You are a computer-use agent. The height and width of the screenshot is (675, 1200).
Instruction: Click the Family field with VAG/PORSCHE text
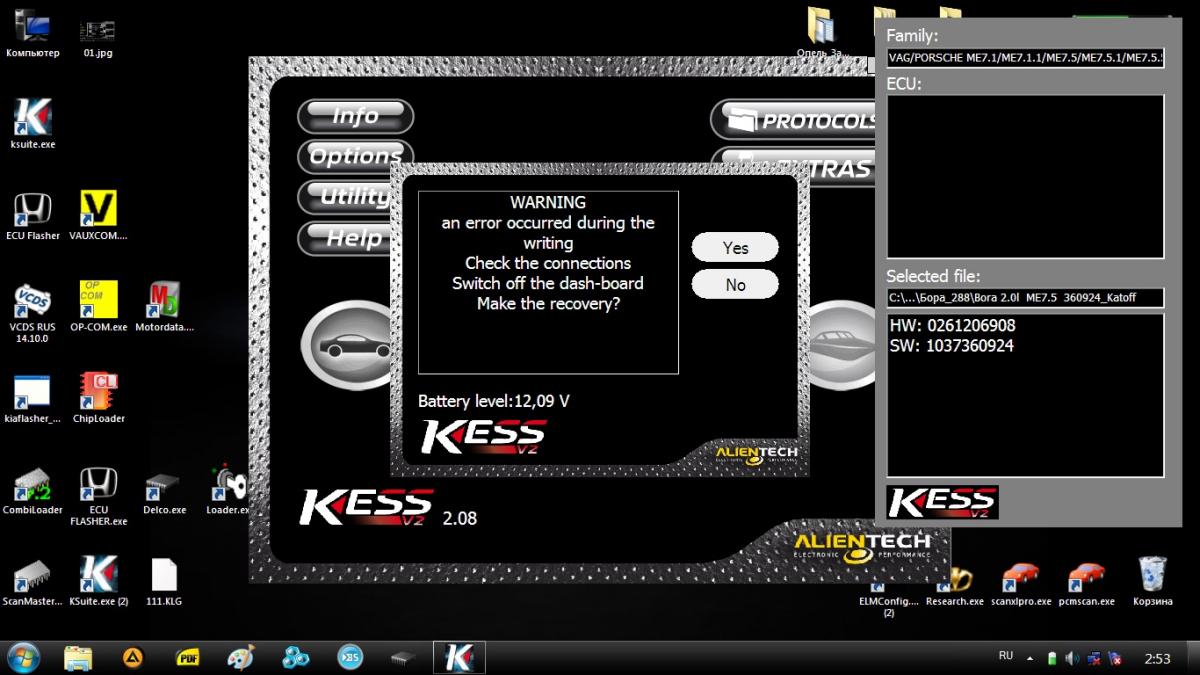[x=1025, y=57]
